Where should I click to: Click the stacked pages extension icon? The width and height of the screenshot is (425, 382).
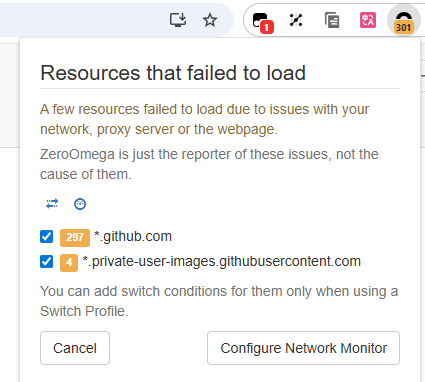click(x=332, y=20)
